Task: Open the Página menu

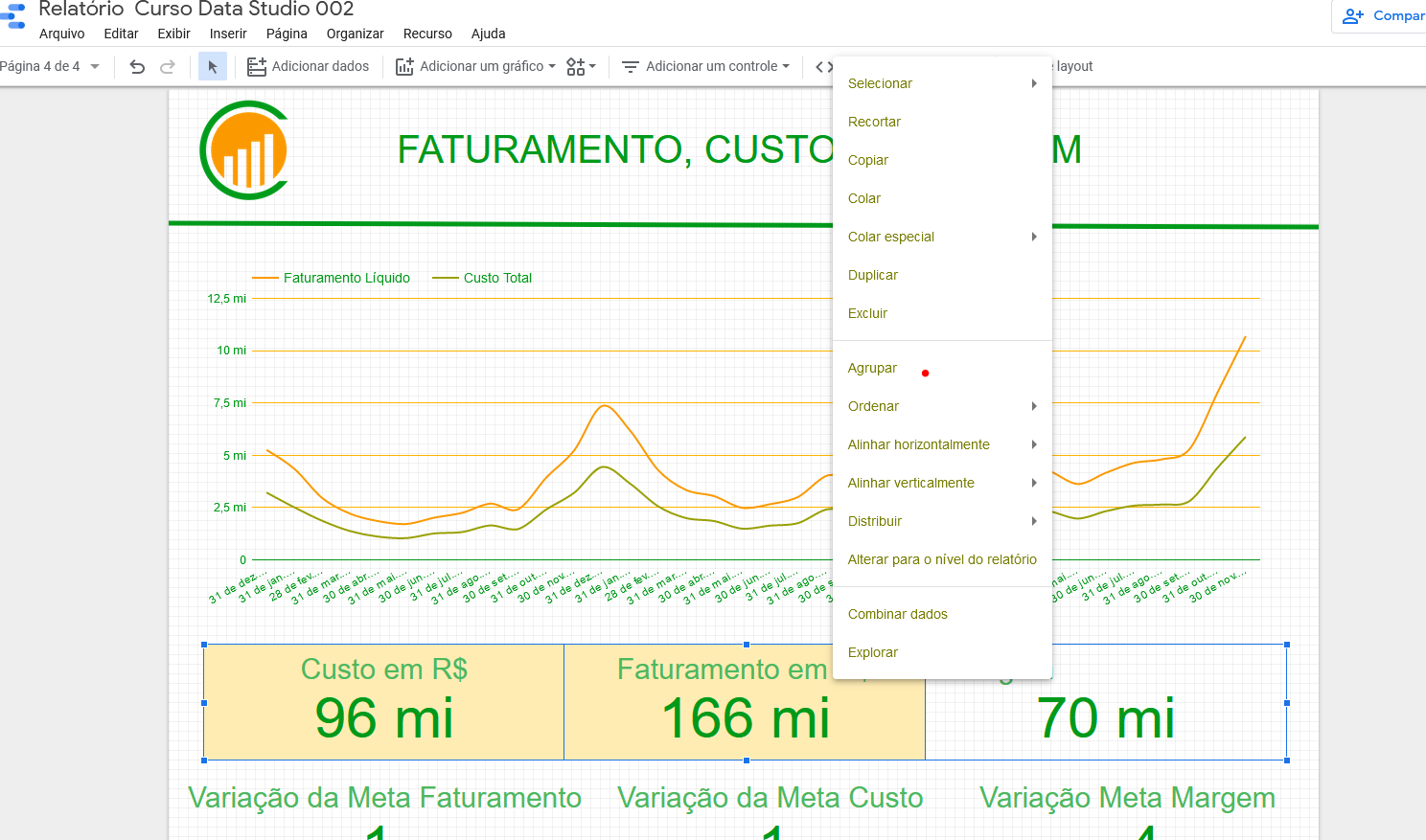Action: tap(287, 34)
